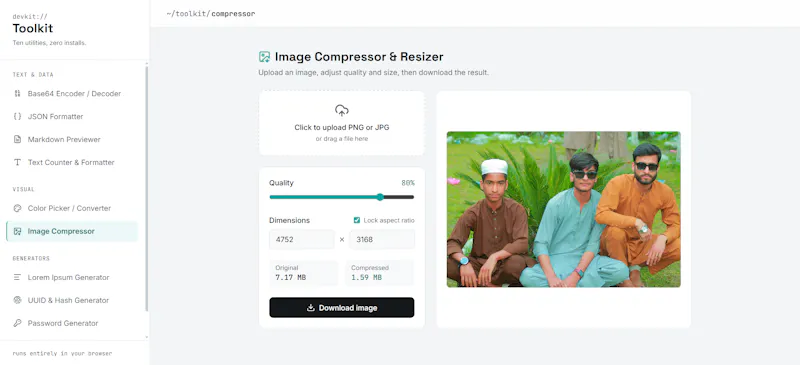Click the uploaded image preview thumbnail
The image size is (800, 365).
pyautogui.click(x=564, y=209)
